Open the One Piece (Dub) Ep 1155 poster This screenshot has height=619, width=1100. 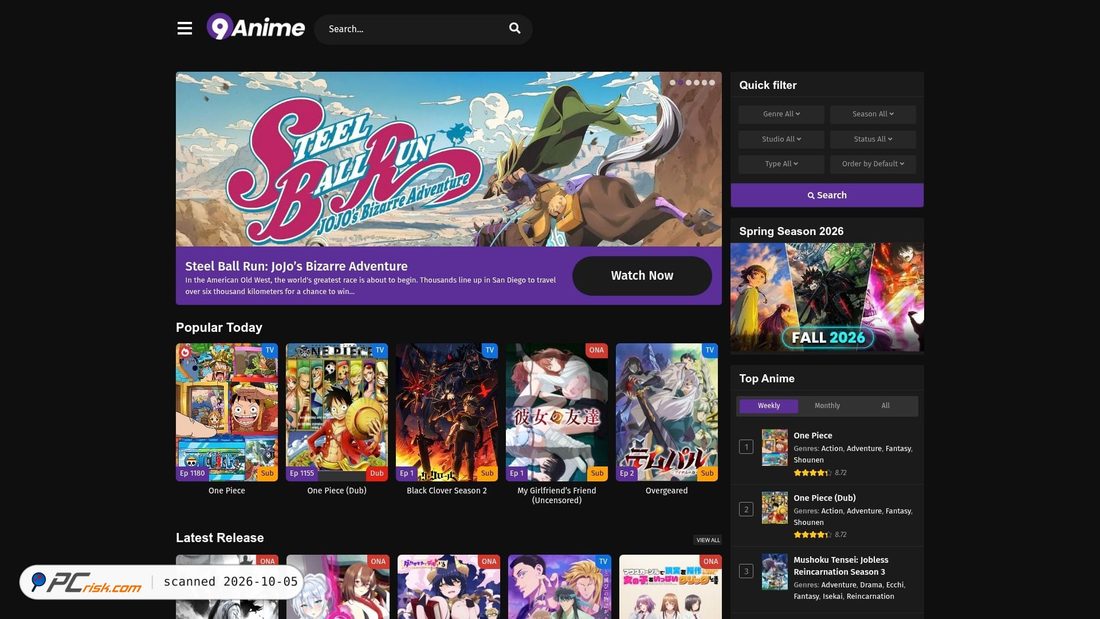(337, 412)
